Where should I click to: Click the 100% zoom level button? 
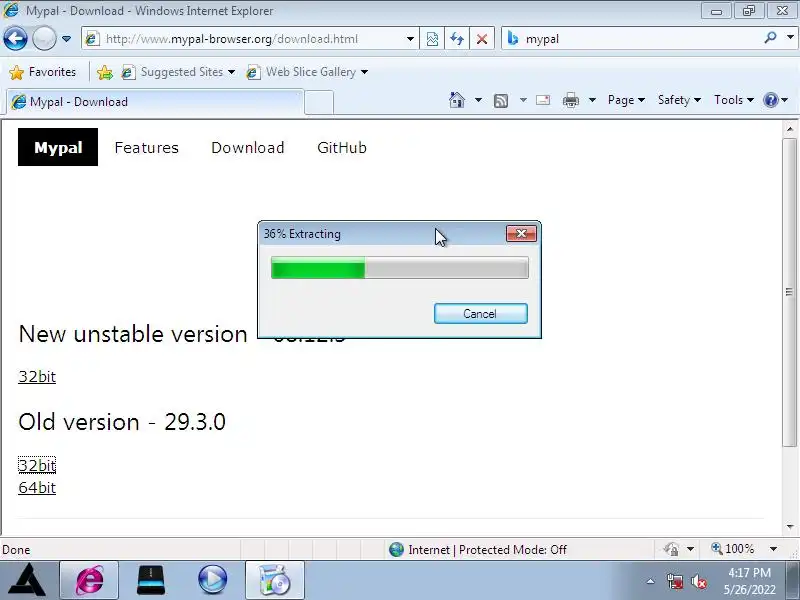coord(733,549)
